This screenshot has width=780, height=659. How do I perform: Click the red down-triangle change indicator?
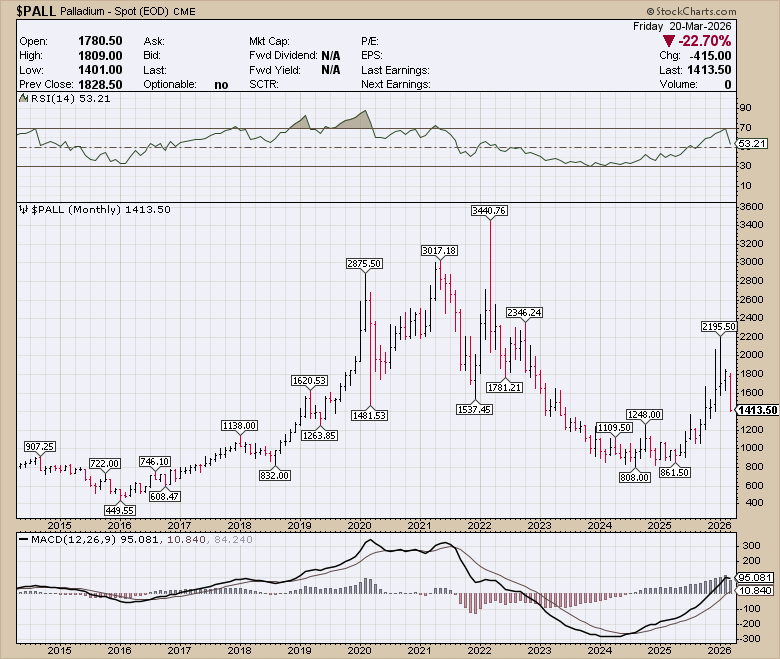(x=669, y=41)
